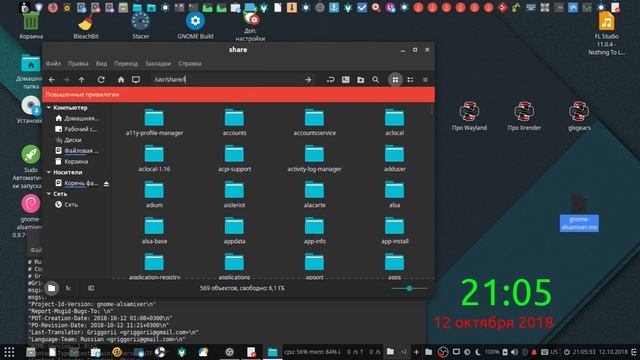The image size is (640, 360).
Task: Select the aclocal-1.16 folder
Action: pos(154,158)
